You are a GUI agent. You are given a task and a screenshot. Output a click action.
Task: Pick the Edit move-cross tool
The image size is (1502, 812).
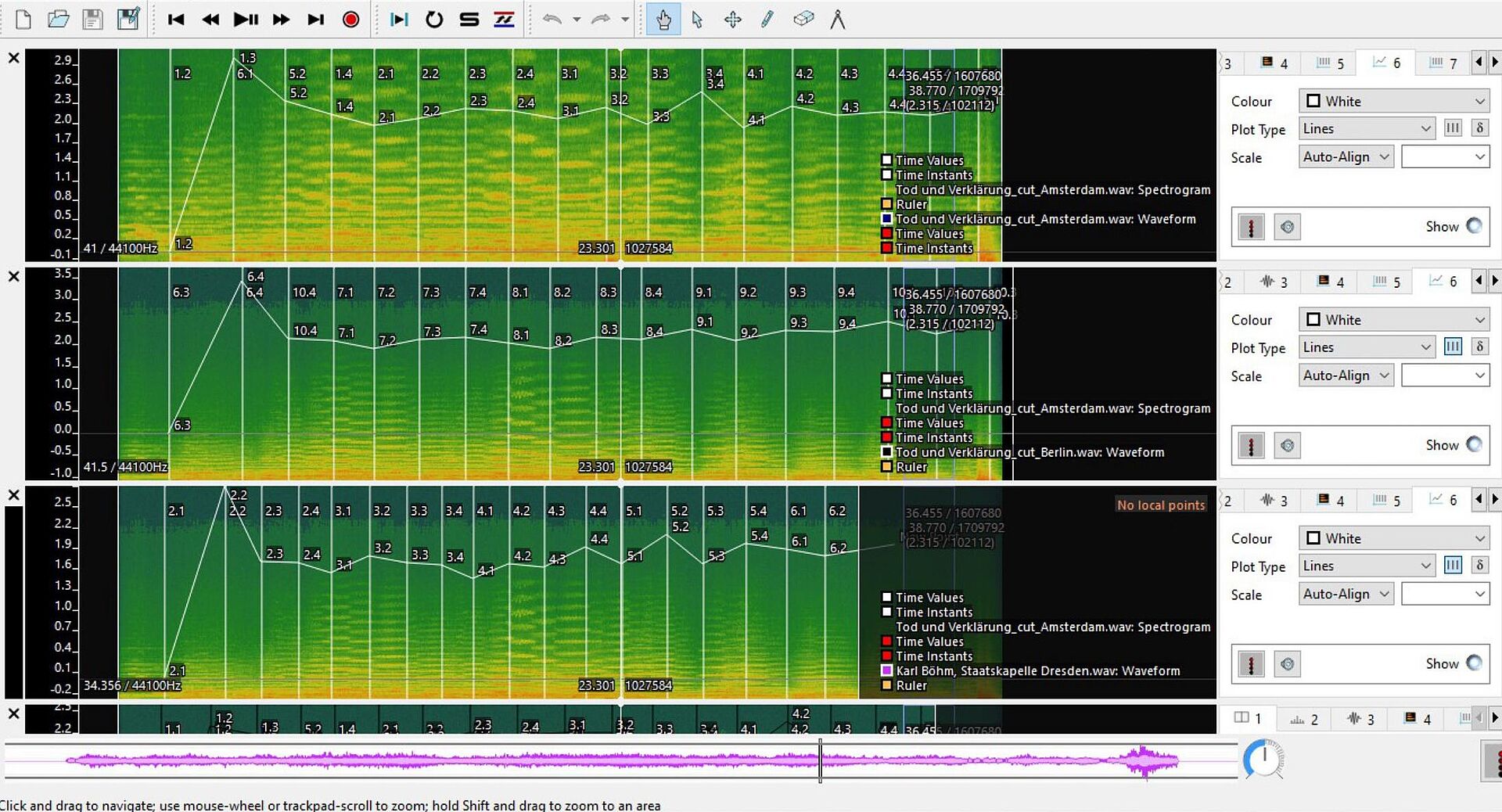point(732,20)
